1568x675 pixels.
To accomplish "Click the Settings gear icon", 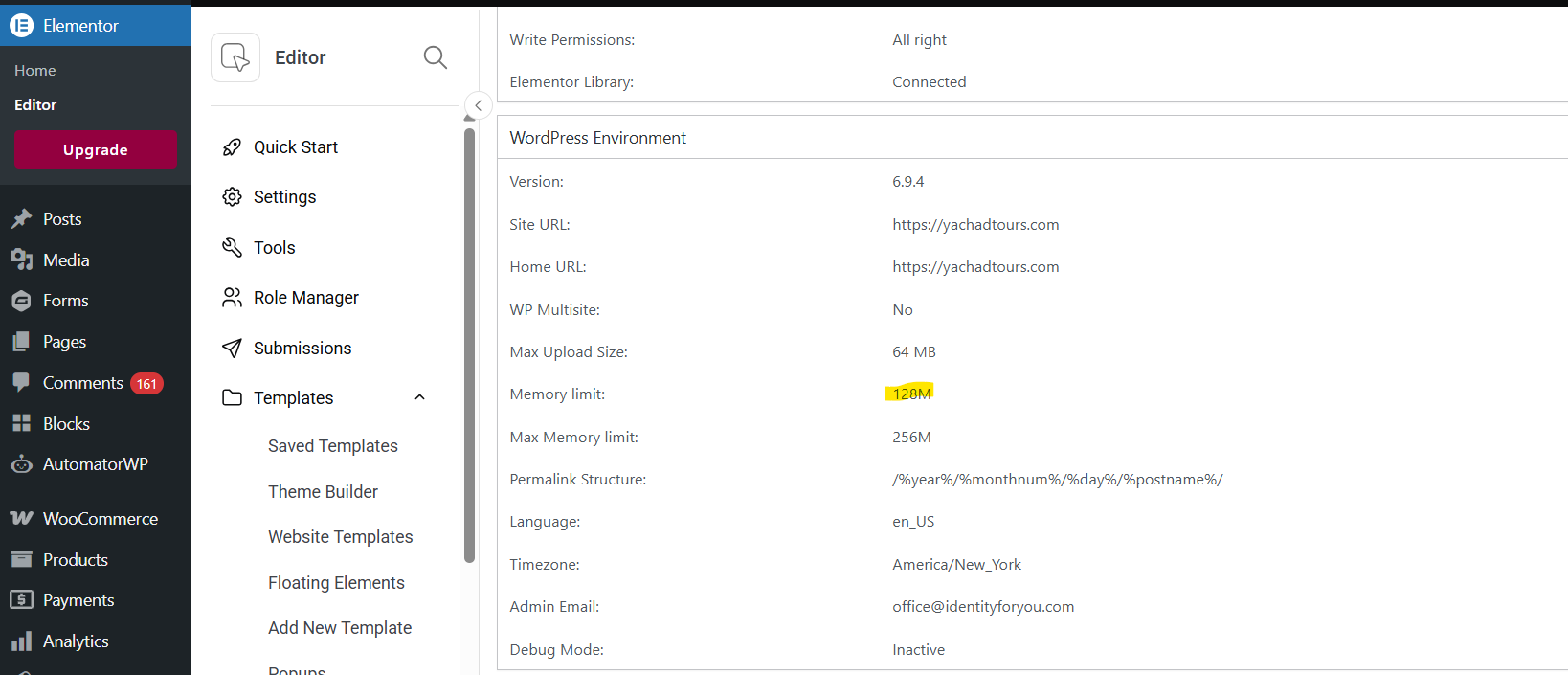I will pos(232,197).
